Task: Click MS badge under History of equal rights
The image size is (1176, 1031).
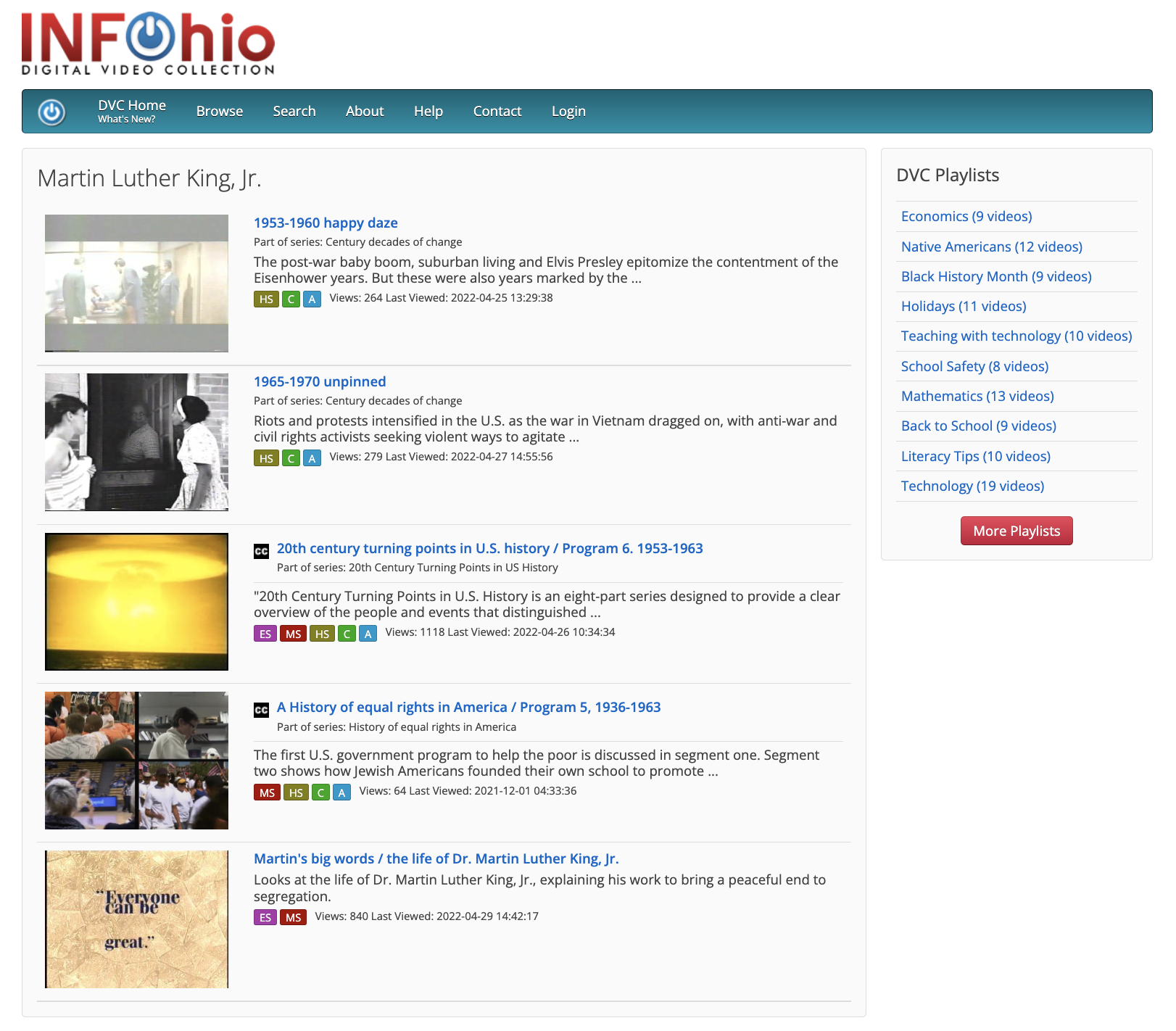Action: [x=267, y=792]
